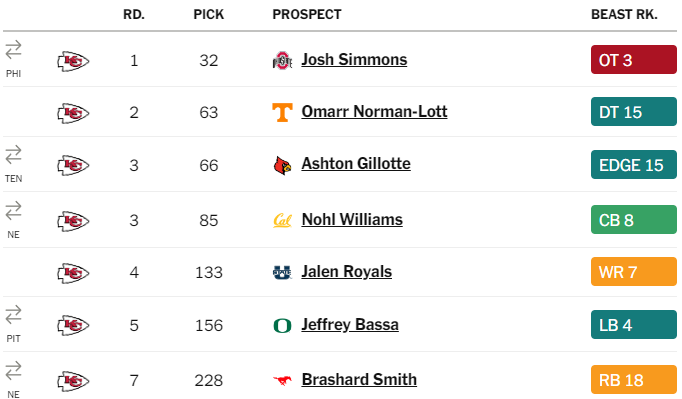Click the PIT trade arrows icon
Image resolution: width=682 pixels, height=399 pixels.
tap(13, 315)
